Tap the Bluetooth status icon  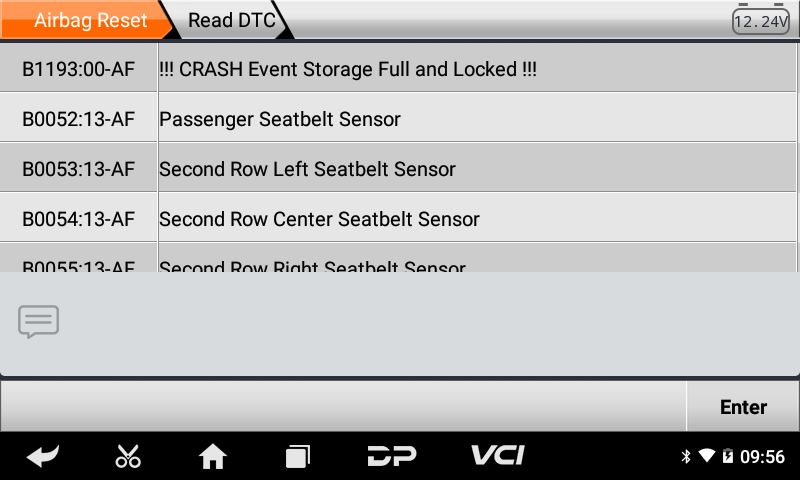tap(686, 457)
